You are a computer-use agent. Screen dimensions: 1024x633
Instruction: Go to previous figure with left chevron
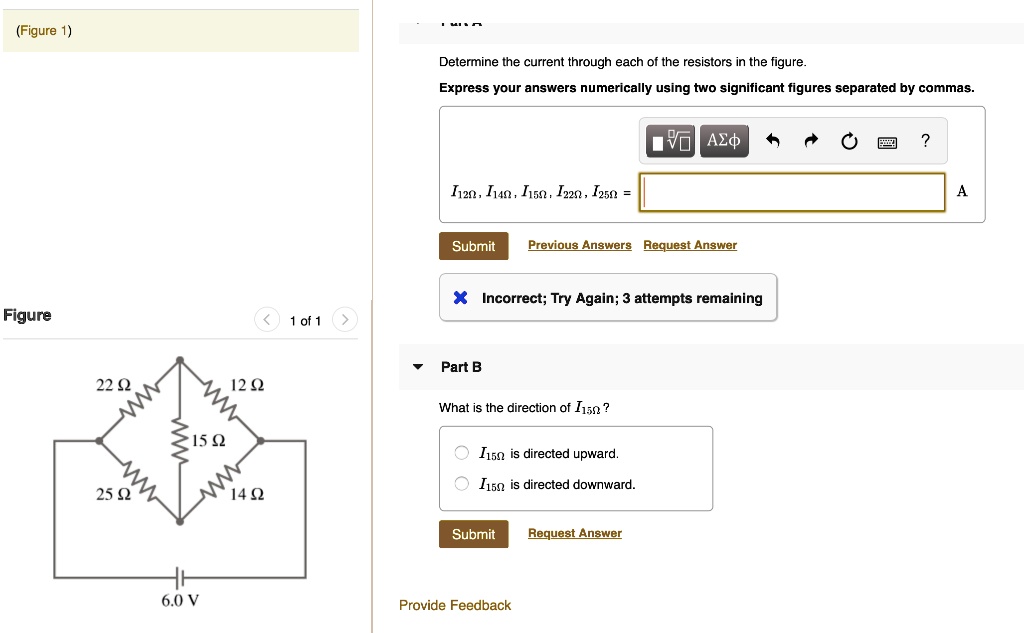click(267, 320)
